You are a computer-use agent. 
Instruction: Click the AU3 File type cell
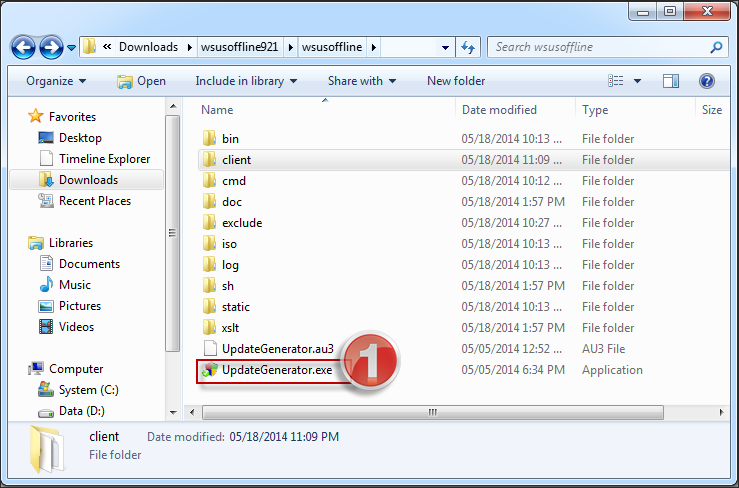point(603,349)
